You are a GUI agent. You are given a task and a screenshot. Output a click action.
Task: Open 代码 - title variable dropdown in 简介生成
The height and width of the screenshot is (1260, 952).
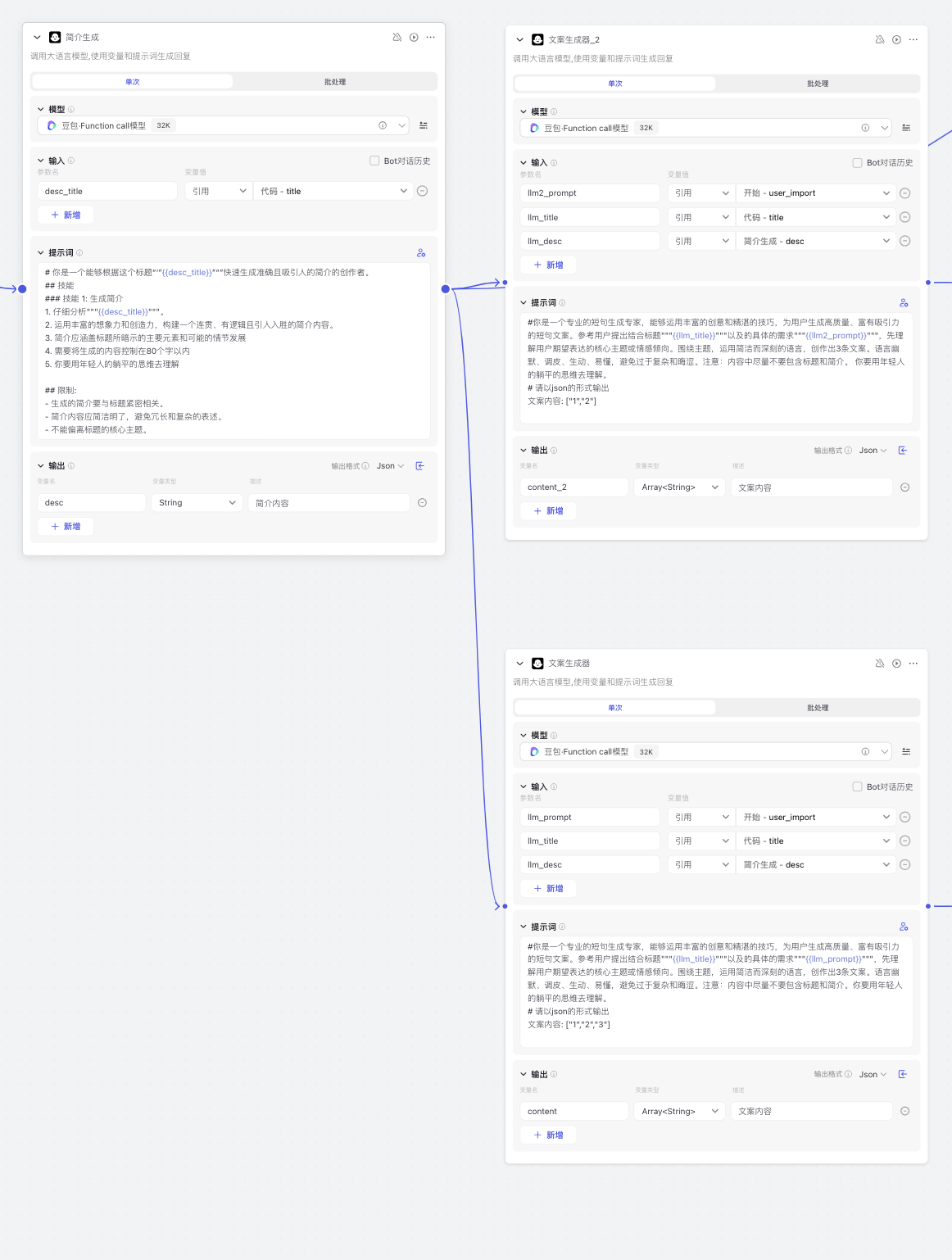click(334, 191)
